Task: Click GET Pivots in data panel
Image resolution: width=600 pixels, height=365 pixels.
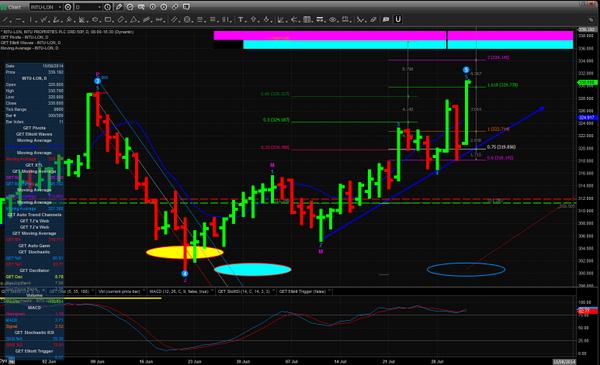Action: point(34,128)
